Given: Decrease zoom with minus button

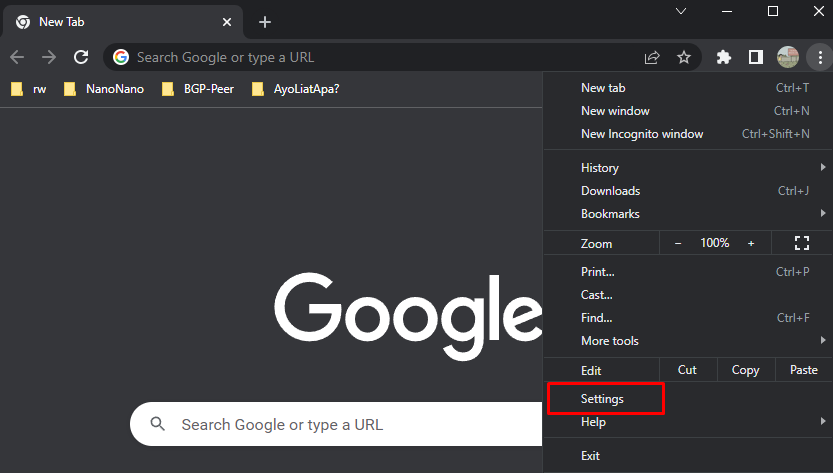Looking at the screenshot, I should tap(678, 243).
